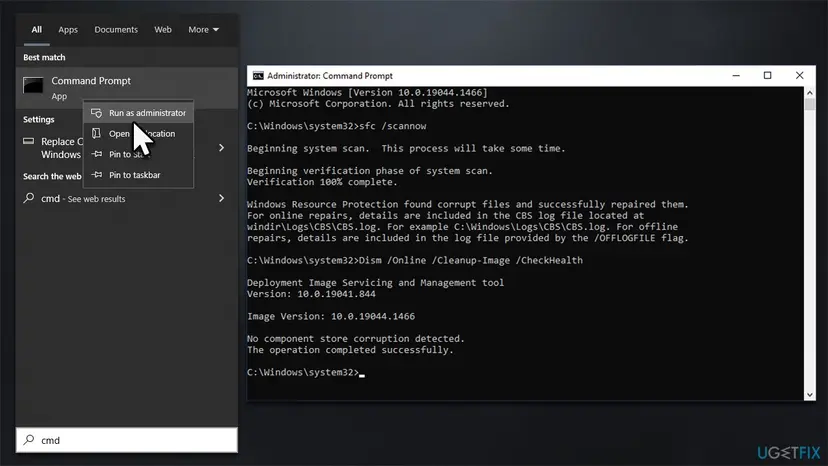Click the Command Prompt scrollbar up arrow
This screenshot has width=828, height=466.
810,92
